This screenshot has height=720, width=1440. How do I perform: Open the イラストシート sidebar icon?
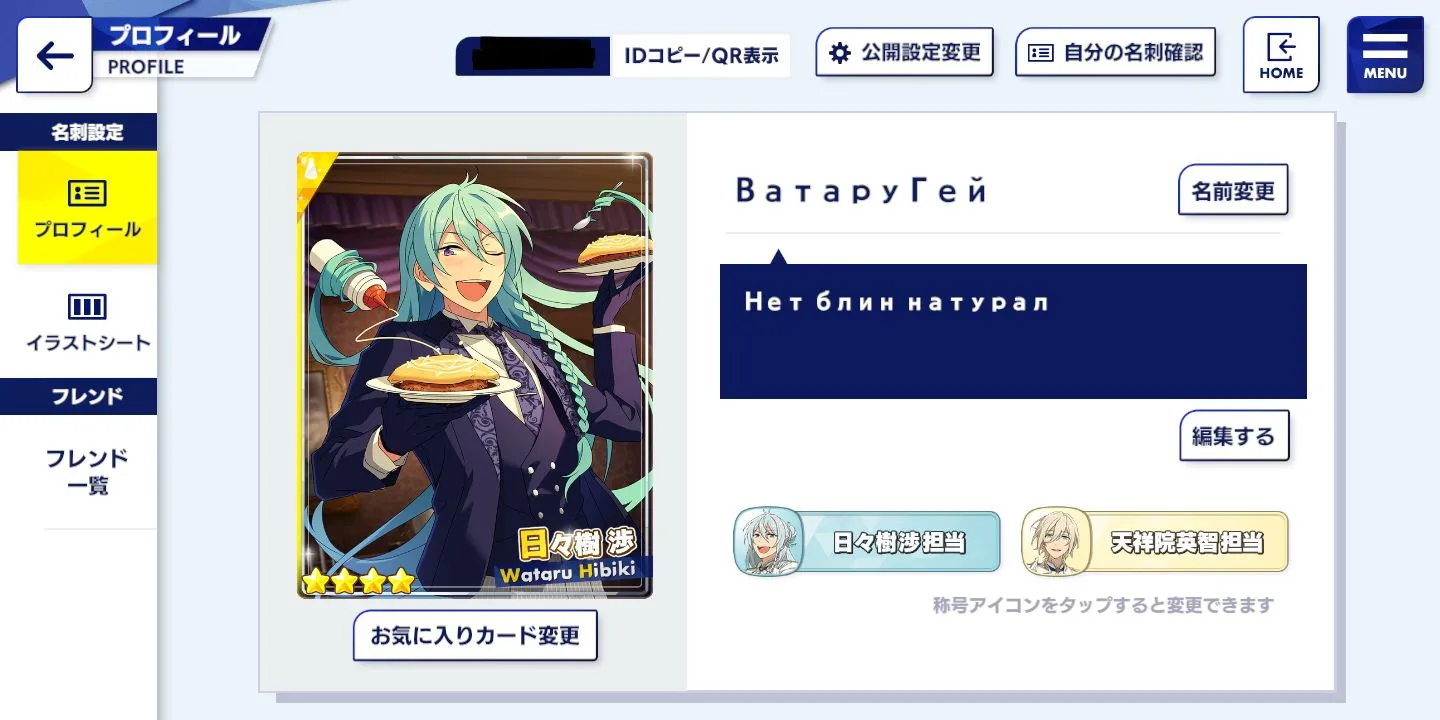pos(87,306)
